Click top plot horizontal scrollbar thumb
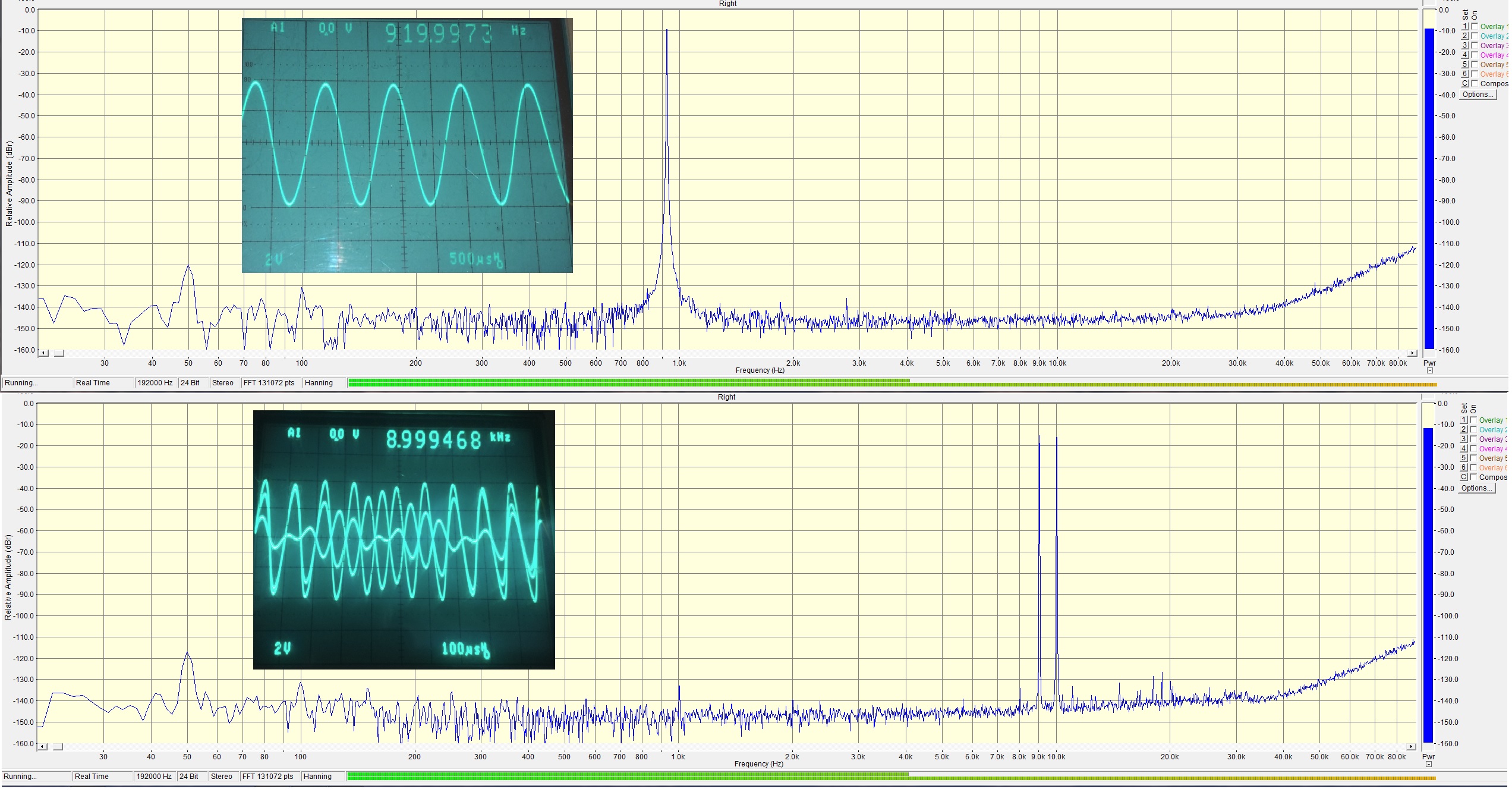The height and width of the screenshot is (792, 1512). [59, 353]
